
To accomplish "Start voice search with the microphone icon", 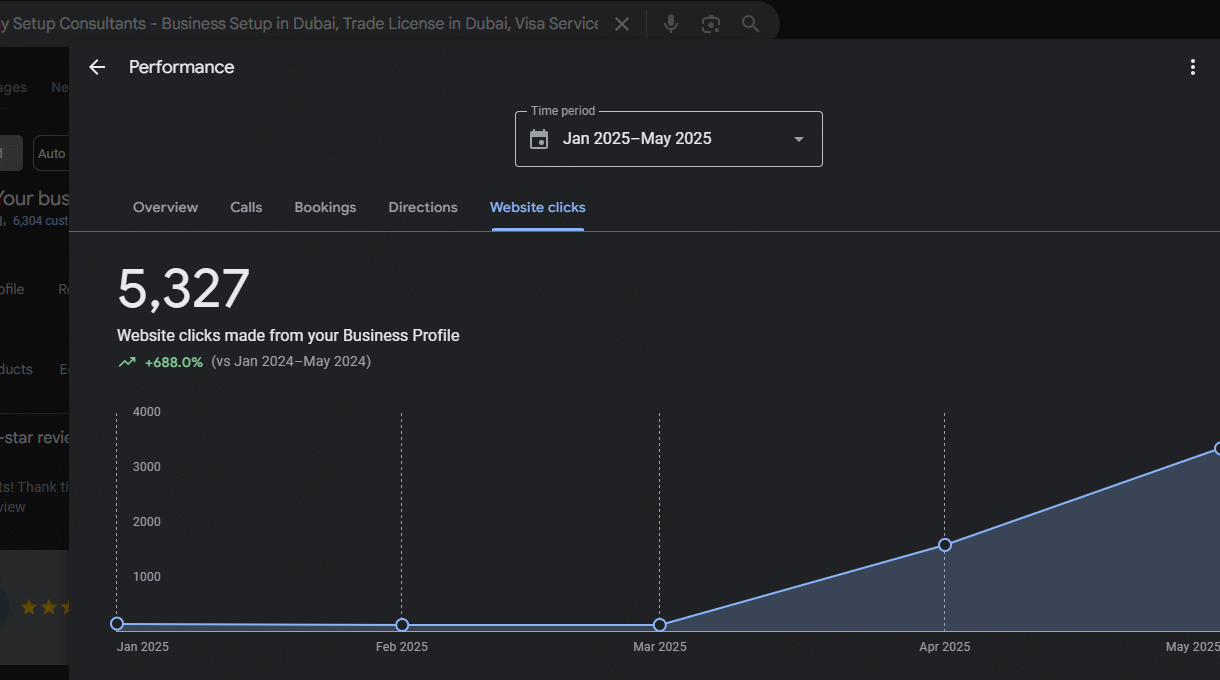I will 671,24.
